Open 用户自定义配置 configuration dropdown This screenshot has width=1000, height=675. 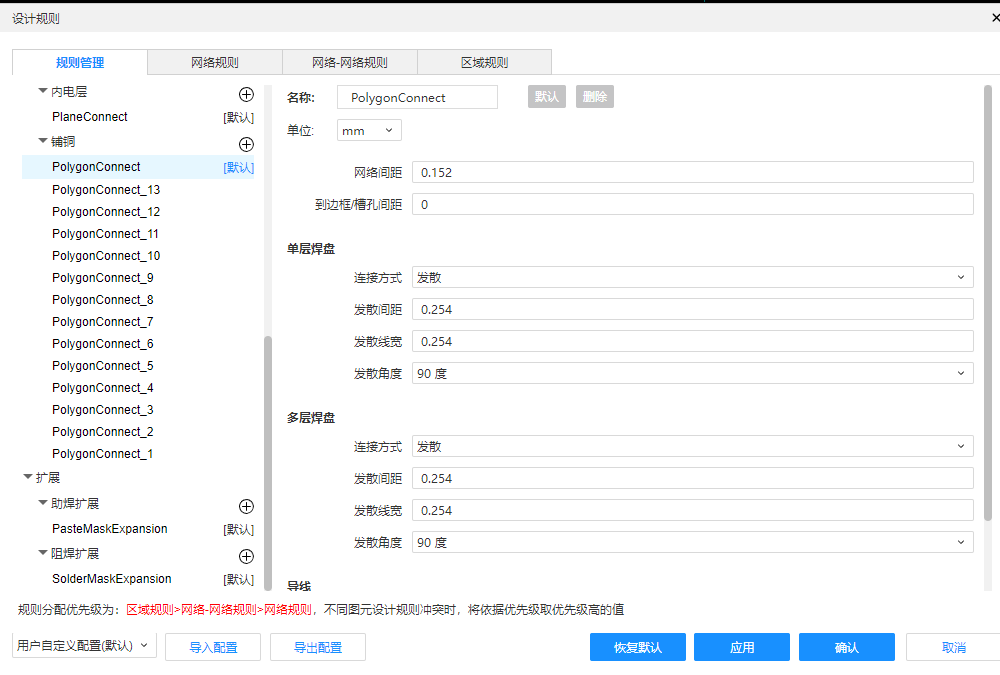pyautogui.click(x=84, y=646)
